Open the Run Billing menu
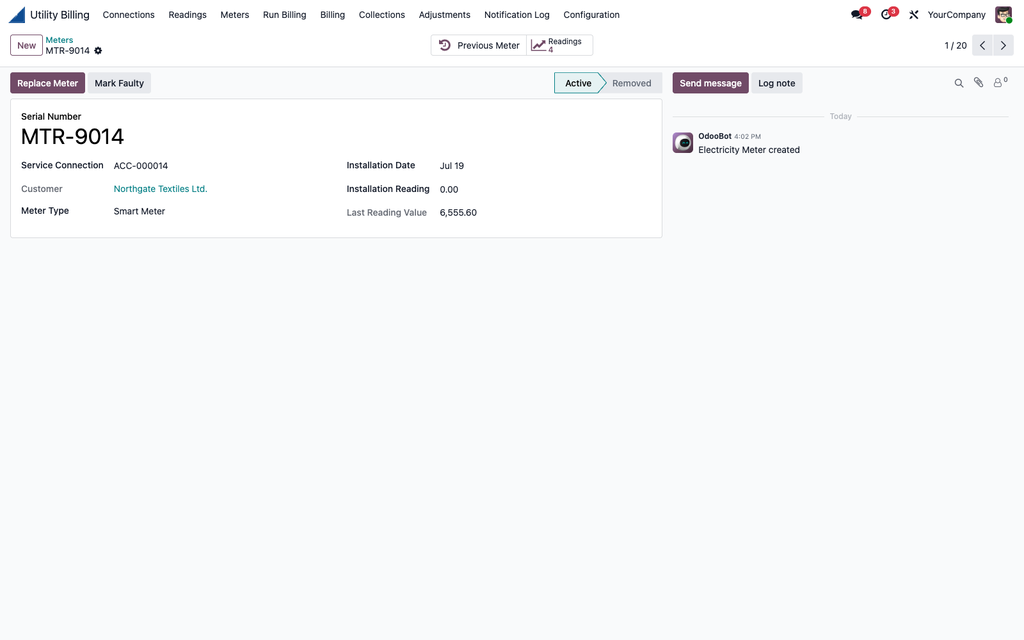This screenshot has width=1024, height=640. [x=285, y=14]
